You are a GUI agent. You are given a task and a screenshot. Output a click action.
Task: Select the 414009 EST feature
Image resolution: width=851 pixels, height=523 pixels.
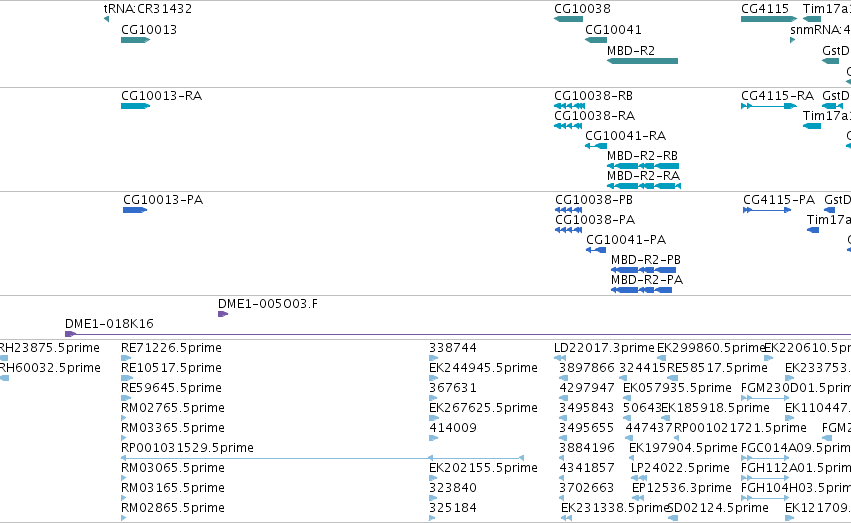(x=433, y=438)
